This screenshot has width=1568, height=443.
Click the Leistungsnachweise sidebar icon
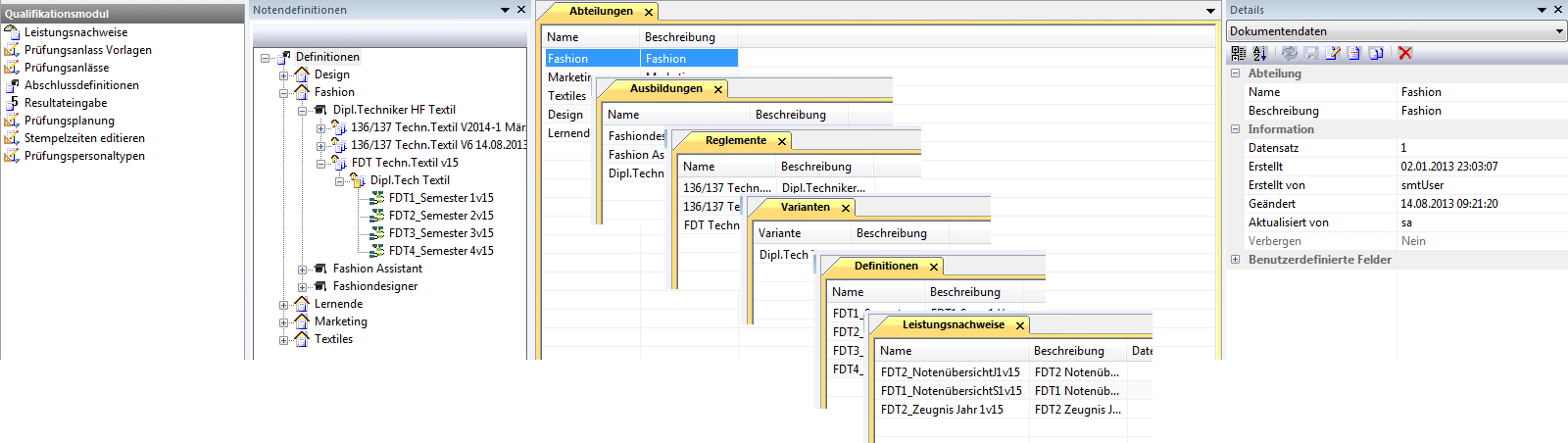(x=12, y=32)
